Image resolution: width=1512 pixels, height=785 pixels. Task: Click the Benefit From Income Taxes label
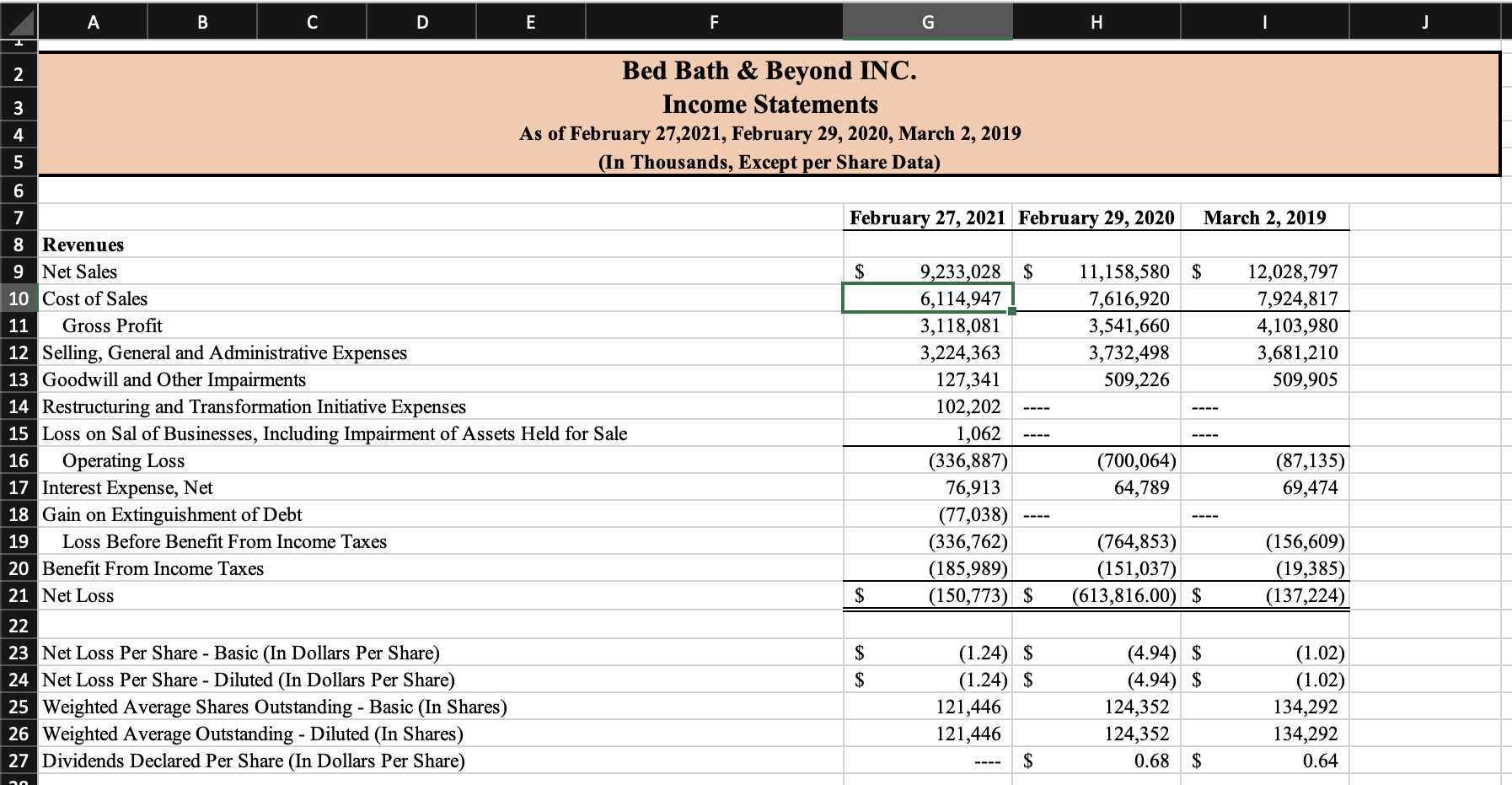pos(153,568)
